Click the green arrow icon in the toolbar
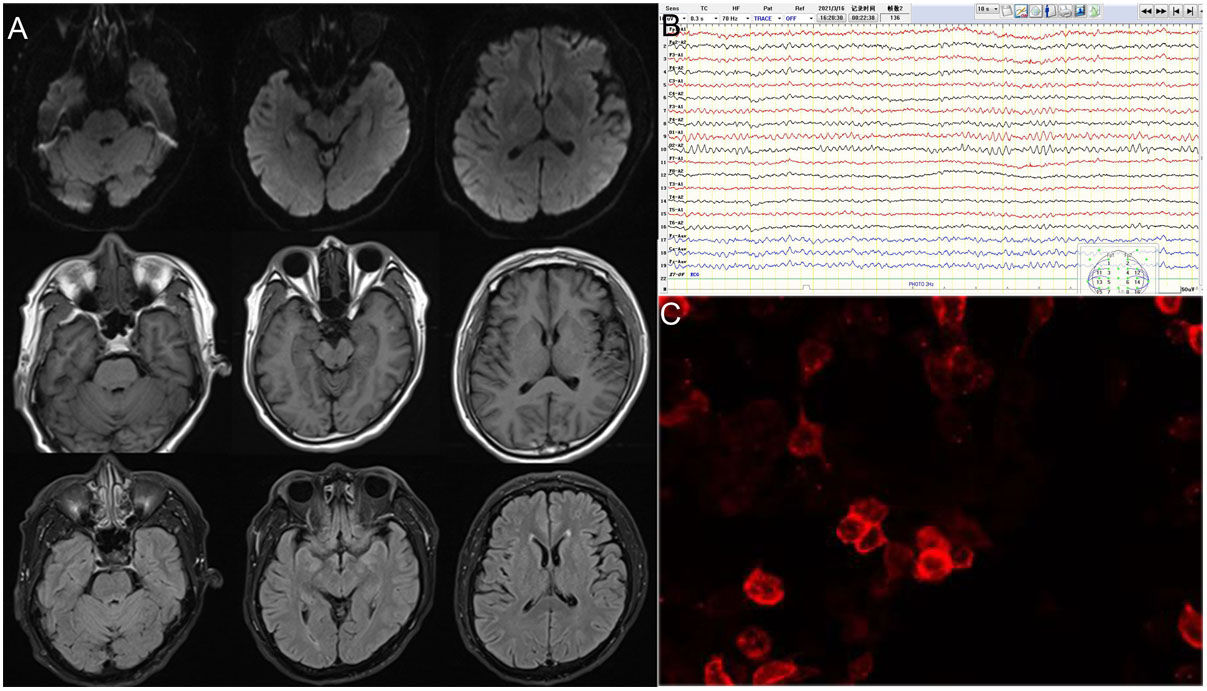This screenshot has height=691, width=1207. (1096, 10)
